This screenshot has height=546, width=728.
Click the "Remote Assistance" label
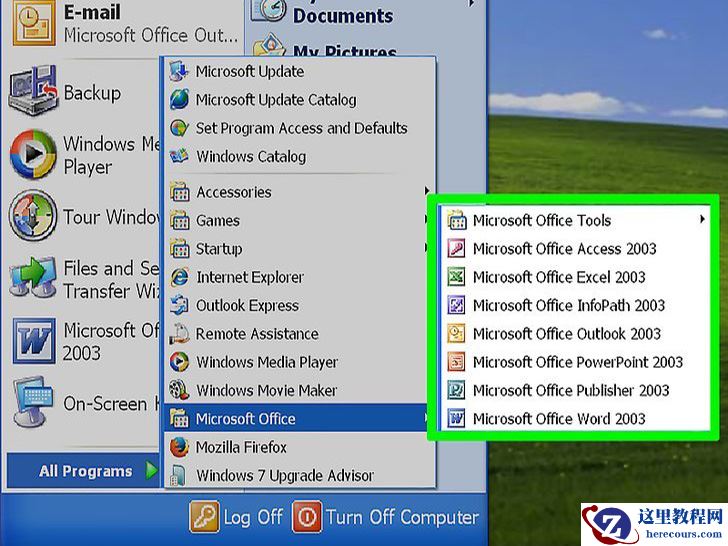(x=257, y=334)
